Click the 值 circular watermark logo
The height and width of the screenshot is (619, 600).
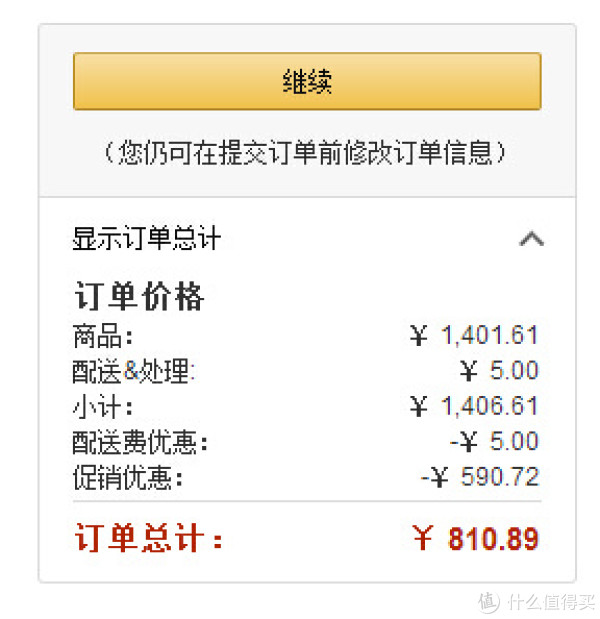click(x=488, y=602)
